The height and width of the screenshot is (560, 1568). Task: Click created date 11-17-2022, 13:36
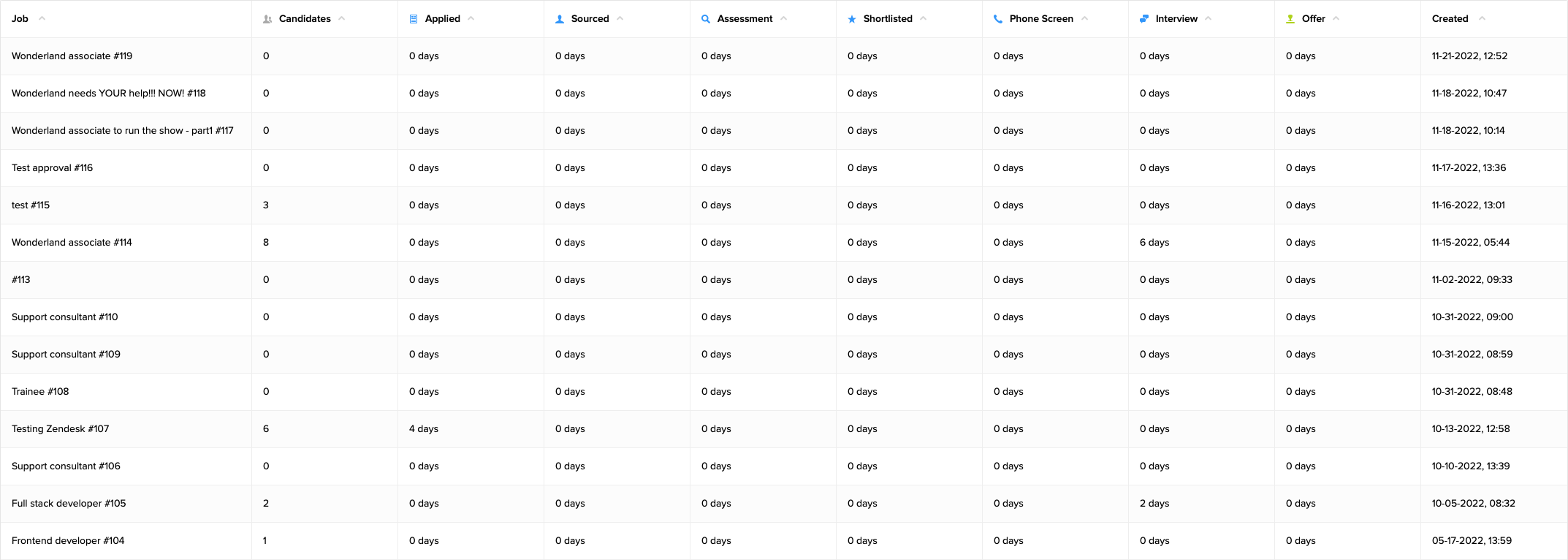click(x=1469, y=168)
